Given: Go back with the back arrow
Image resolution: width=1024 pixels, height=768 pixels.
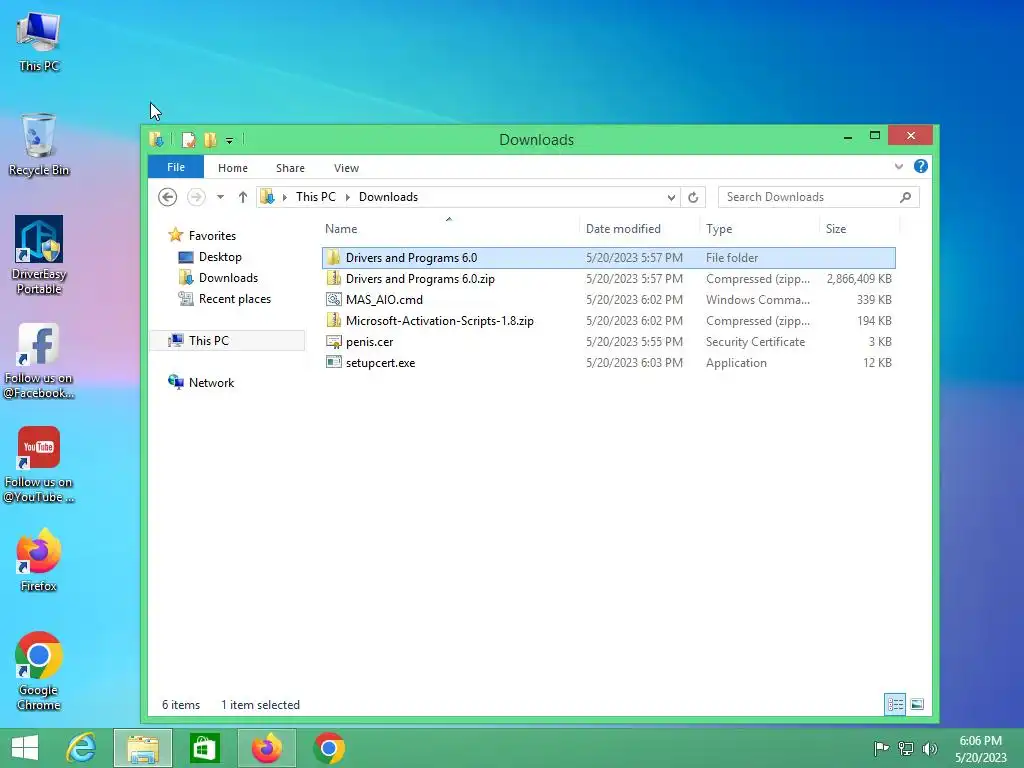Looking at the screenshot, I should pos(168,197).
